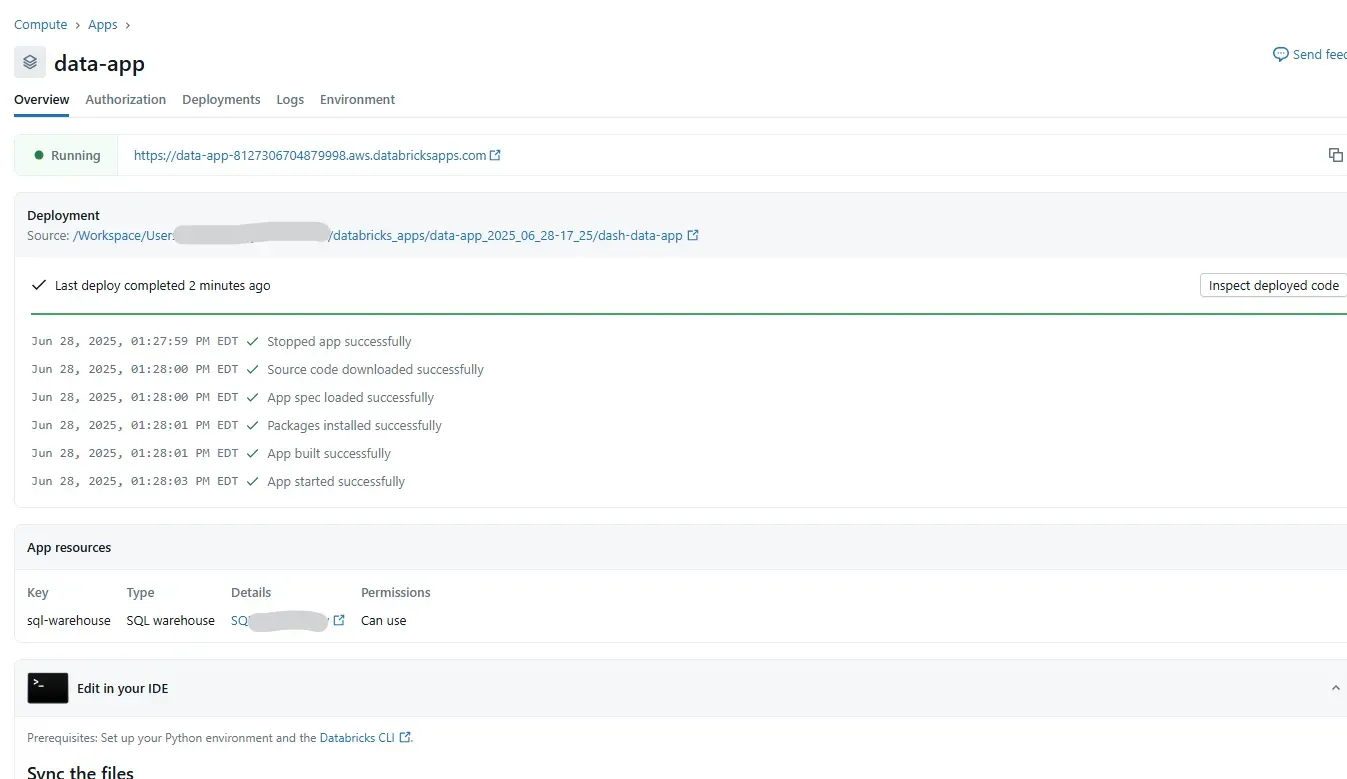
Task: Select the Overview tab
Action: pyautogui.click(x=41, y=100)
